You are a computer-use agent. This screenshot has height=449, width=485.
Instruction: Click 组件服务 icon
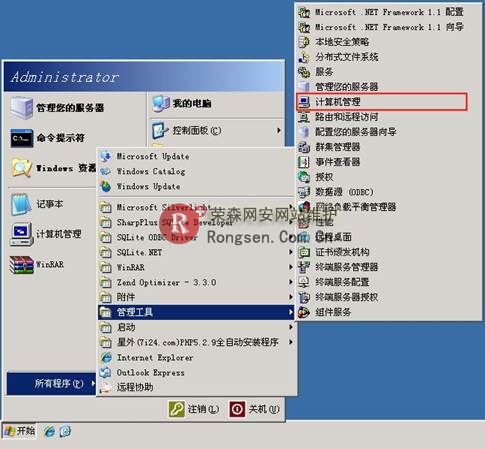point(304,312)
